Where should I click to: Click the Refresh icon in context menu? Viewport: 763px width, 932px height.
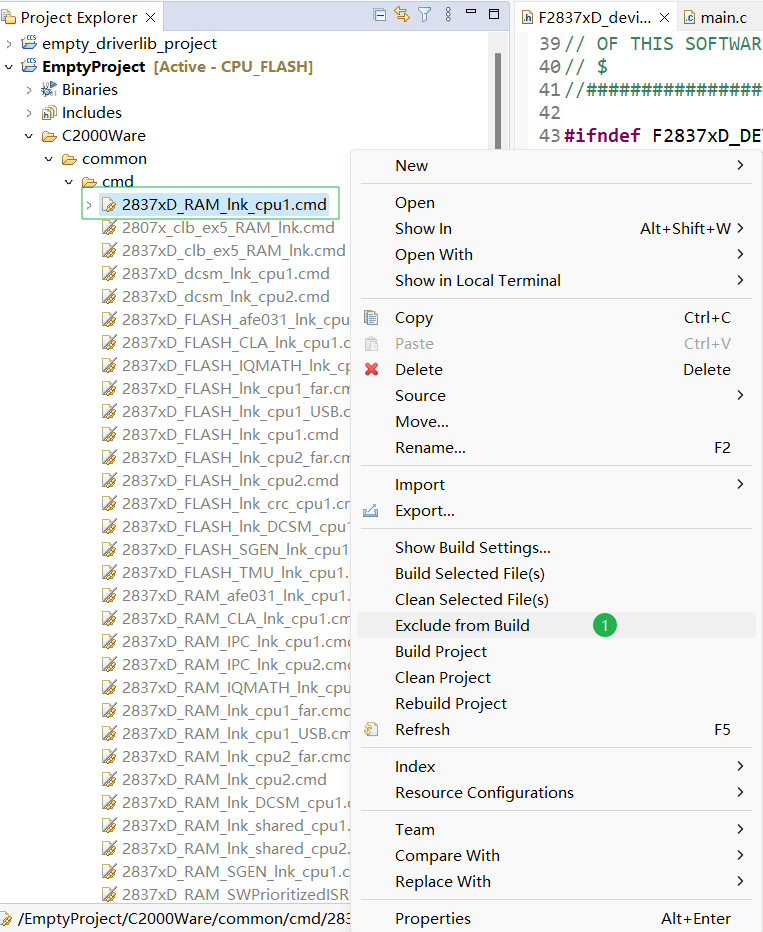(x=372, y=730)
